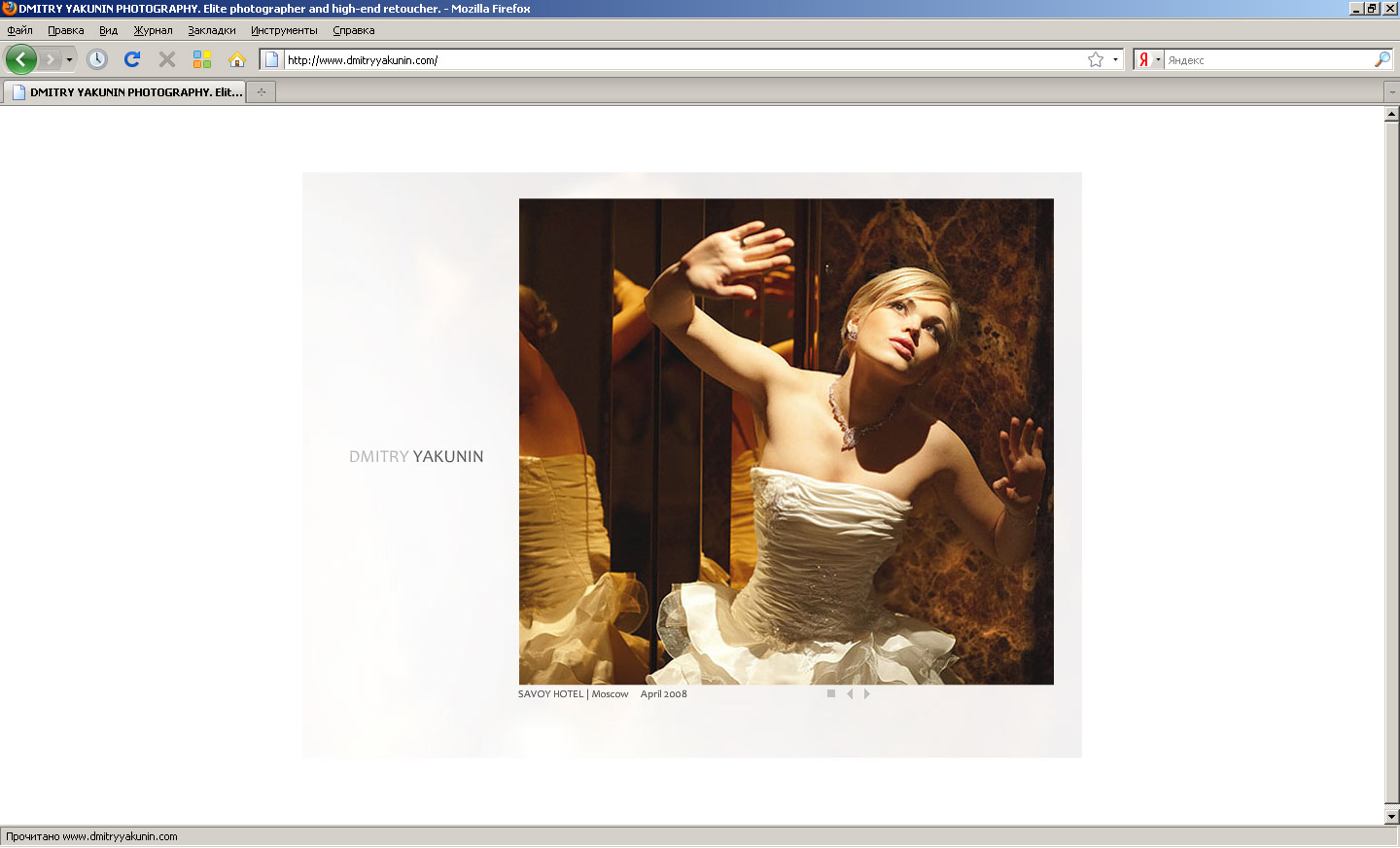This screenshot has width=1400, height=848.
Task: Click the vertical scrollbar down arrow
Action: click(x=1391, y=817)
